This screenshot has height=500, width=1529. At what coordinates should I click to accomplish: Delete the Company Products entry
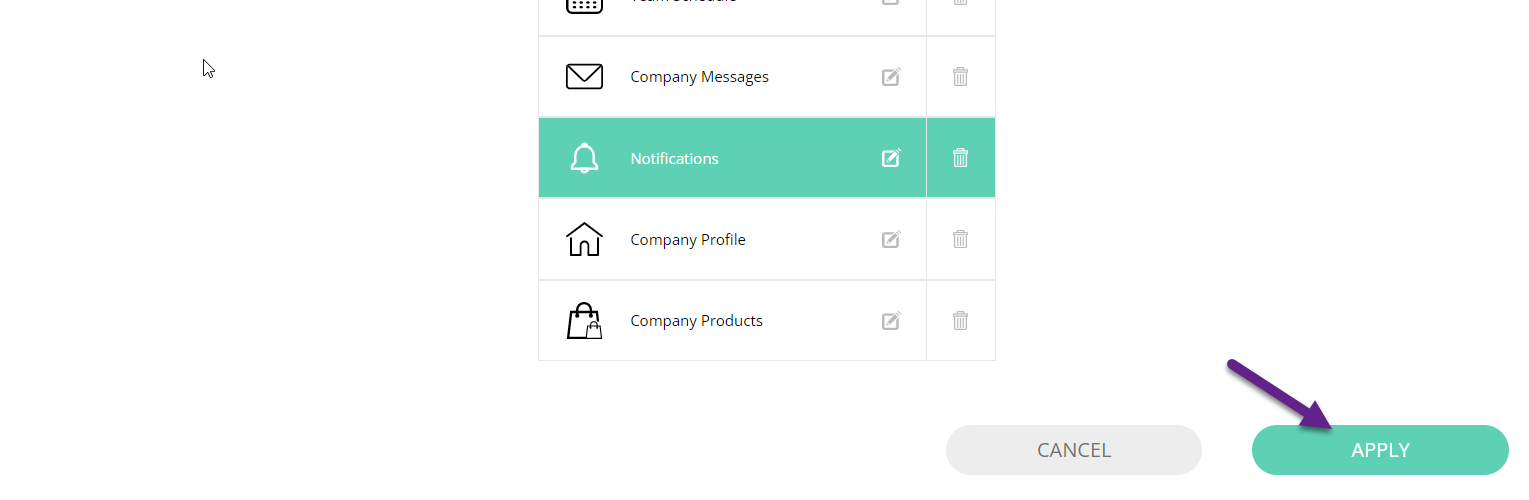(960, 320)
